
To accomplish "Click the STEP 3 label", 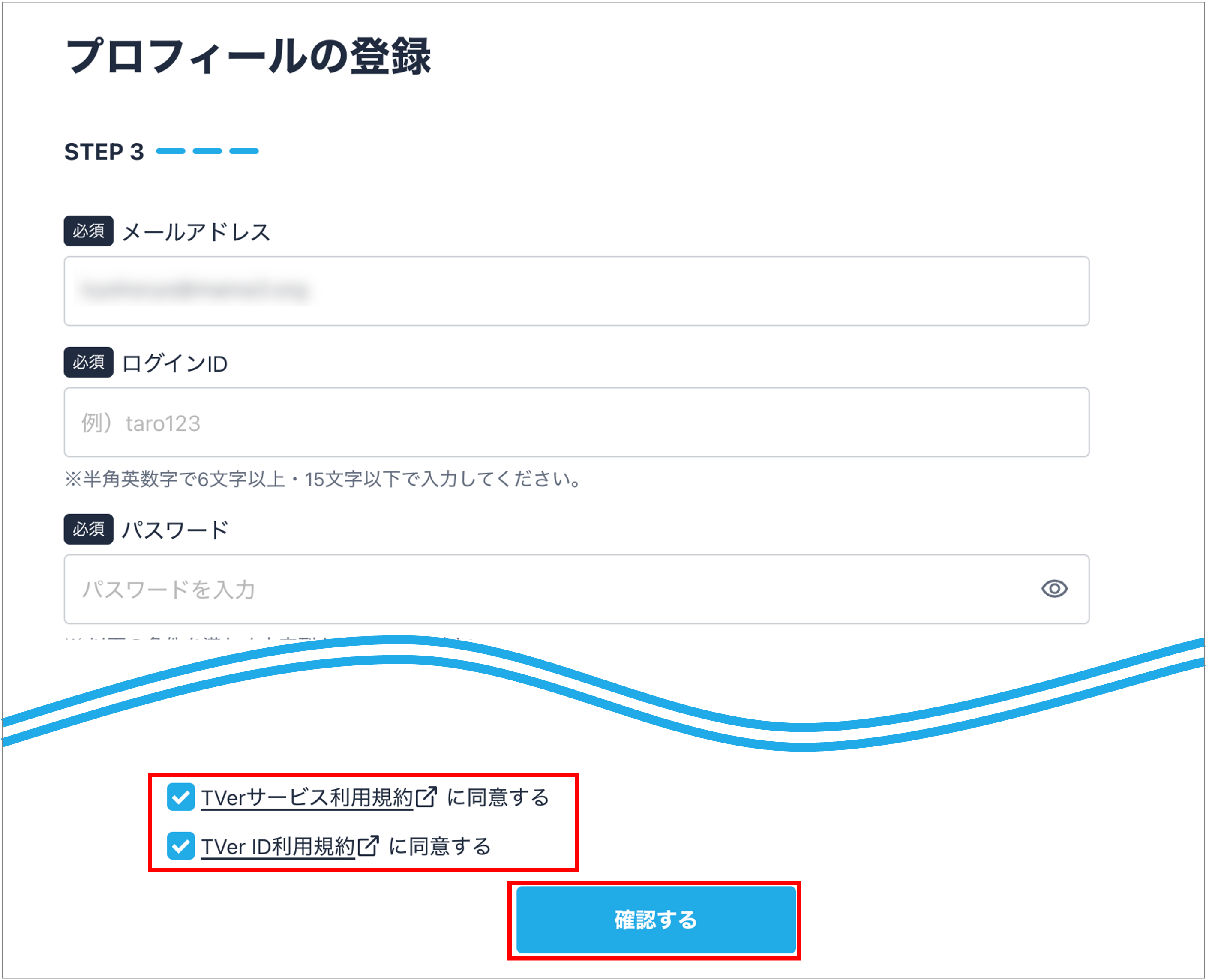I will (x=104, y=151).
